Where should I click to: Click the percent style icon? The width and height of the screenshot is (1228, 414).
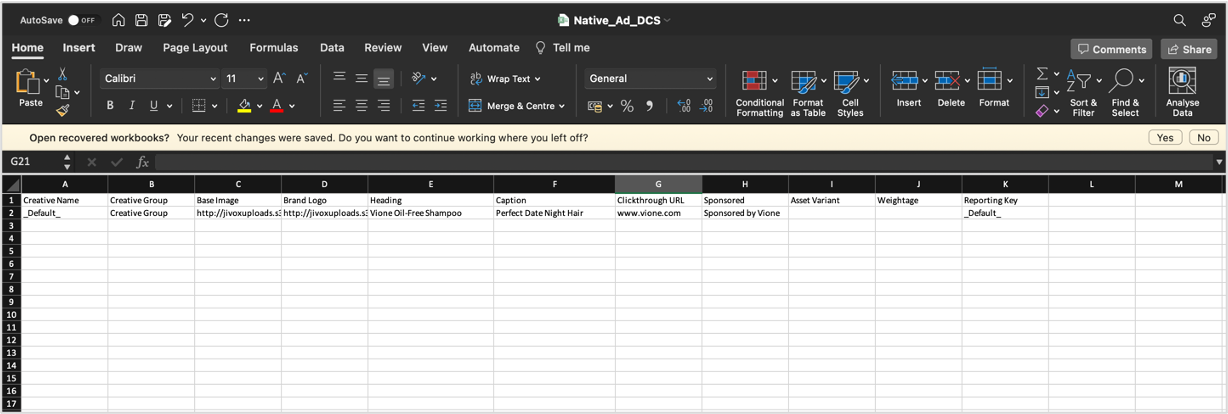627,106
